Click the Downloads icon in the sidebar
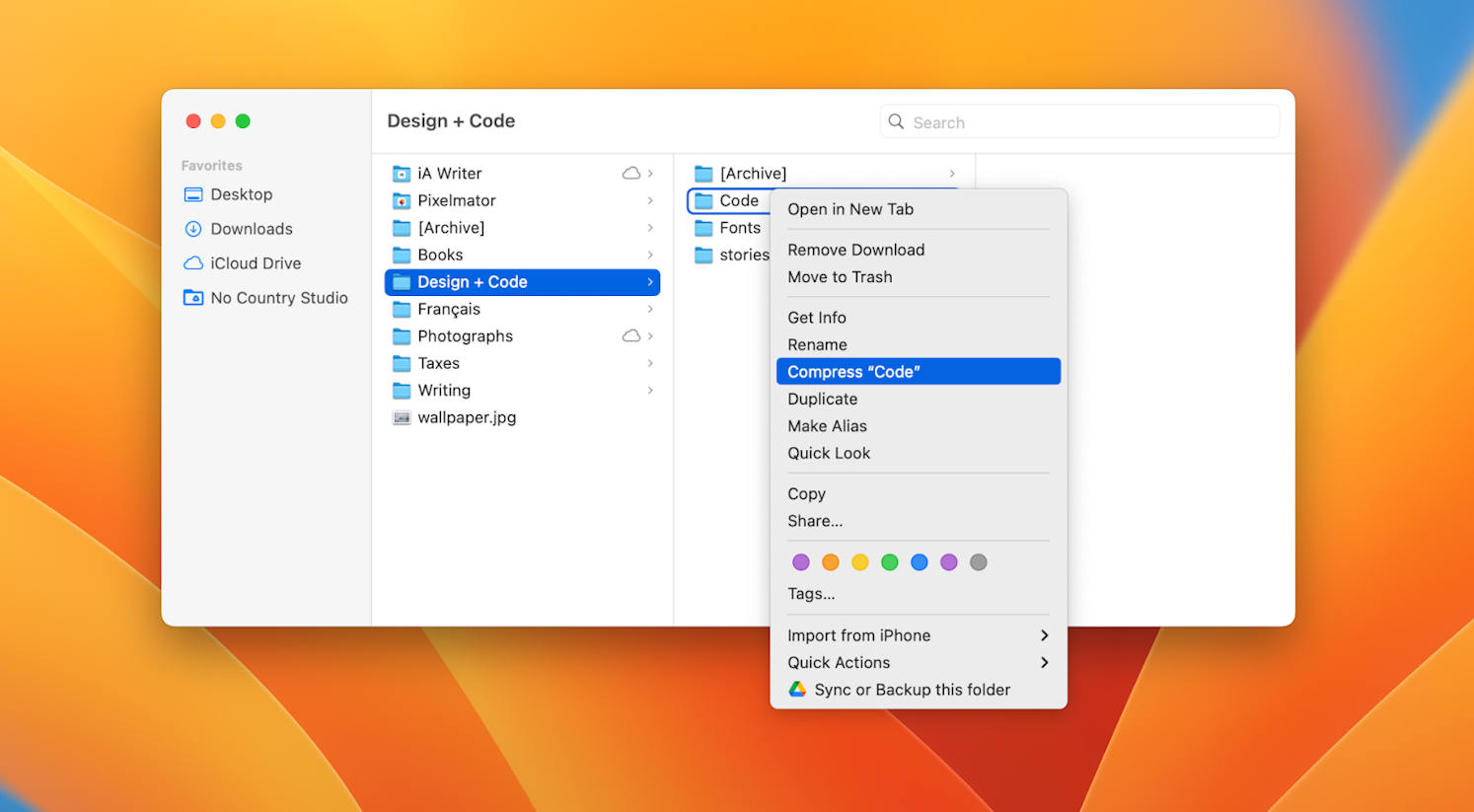This screenshot has height=812, width=1474. pyautogui.click(x=193, y=228)
